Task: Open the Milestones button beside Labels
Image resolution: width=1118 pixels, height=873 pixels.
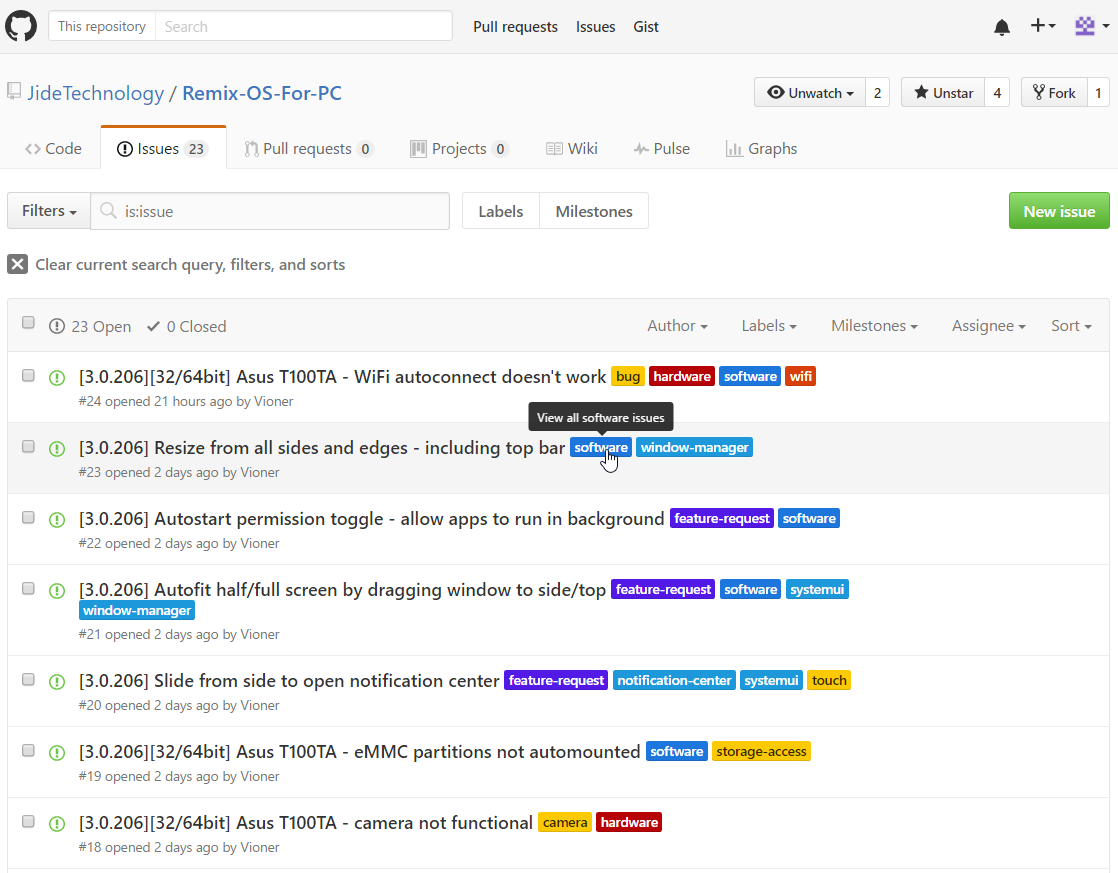Action: [594, 211]
